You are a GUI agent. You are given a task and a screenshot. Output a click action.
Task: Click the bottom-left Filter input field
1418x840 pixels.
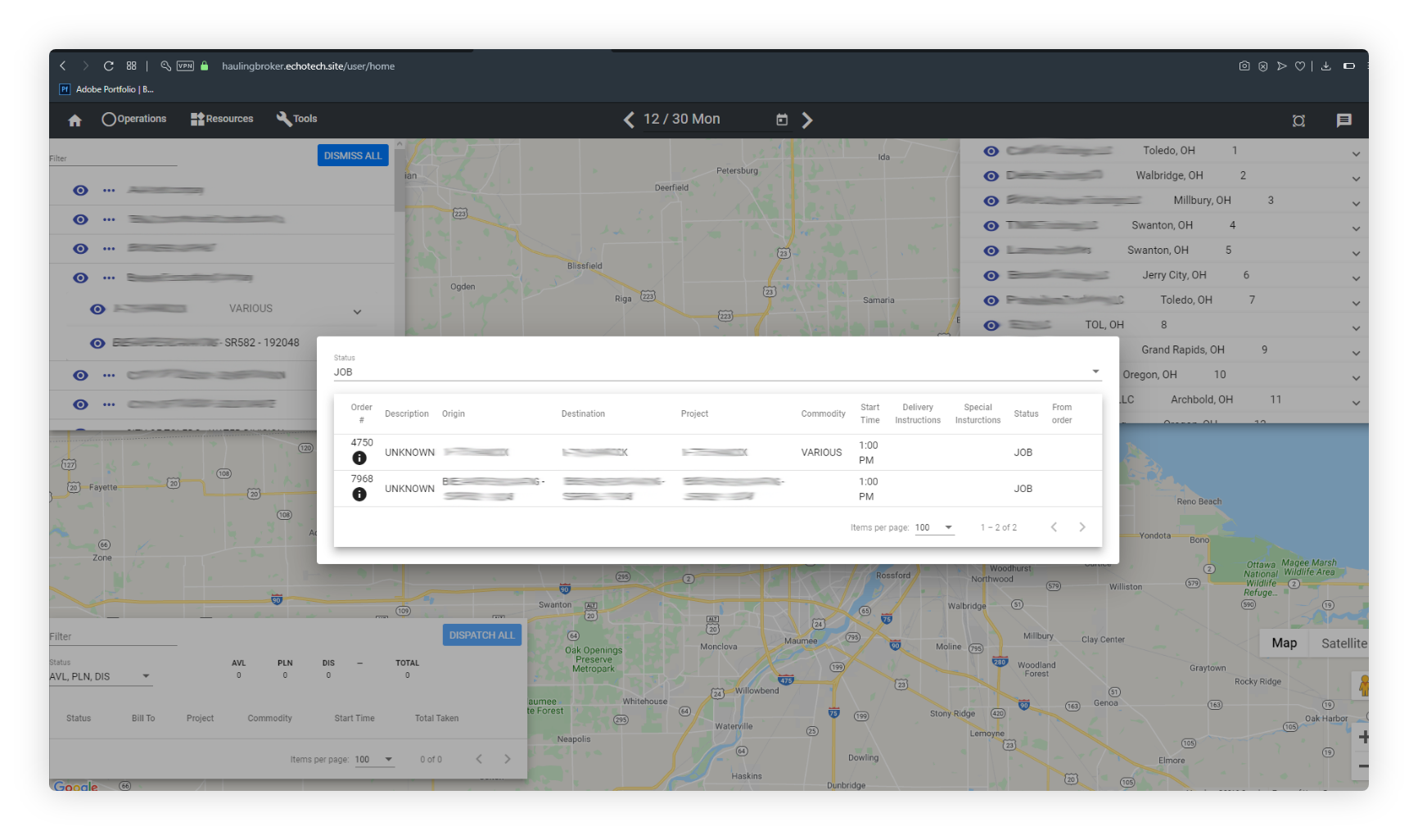point(113,636)
